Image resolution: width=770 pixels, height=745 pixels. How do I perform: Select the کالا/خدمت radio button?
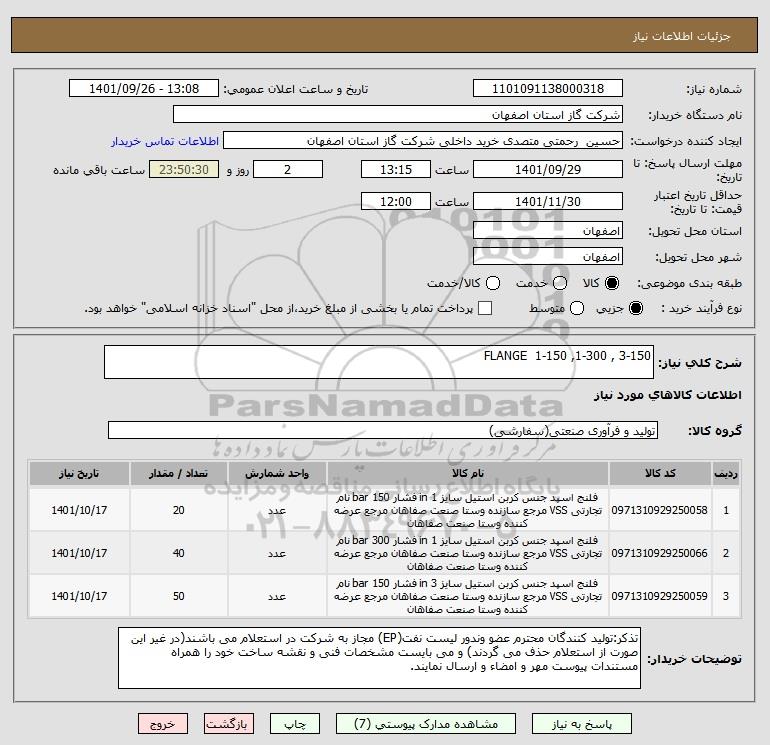(493, 283)
